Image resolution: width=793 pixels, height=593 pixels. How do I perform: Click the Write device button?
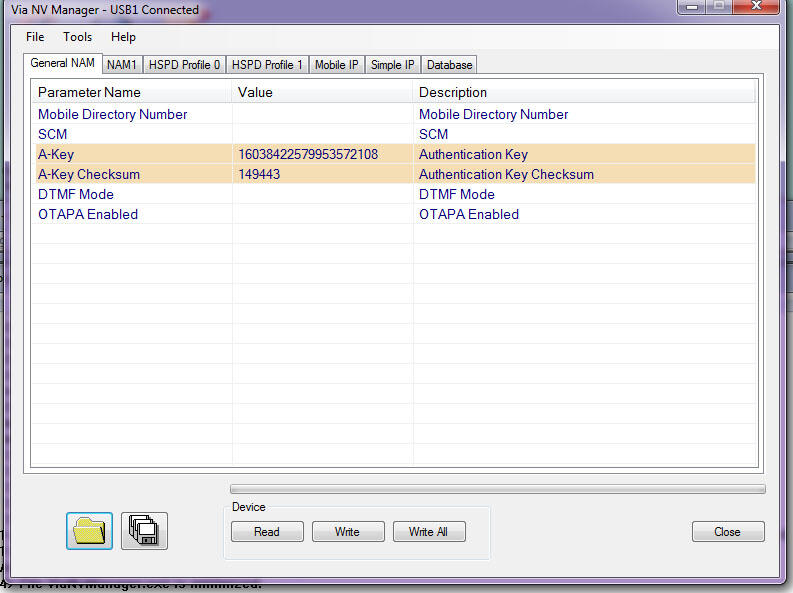(348, 532)
